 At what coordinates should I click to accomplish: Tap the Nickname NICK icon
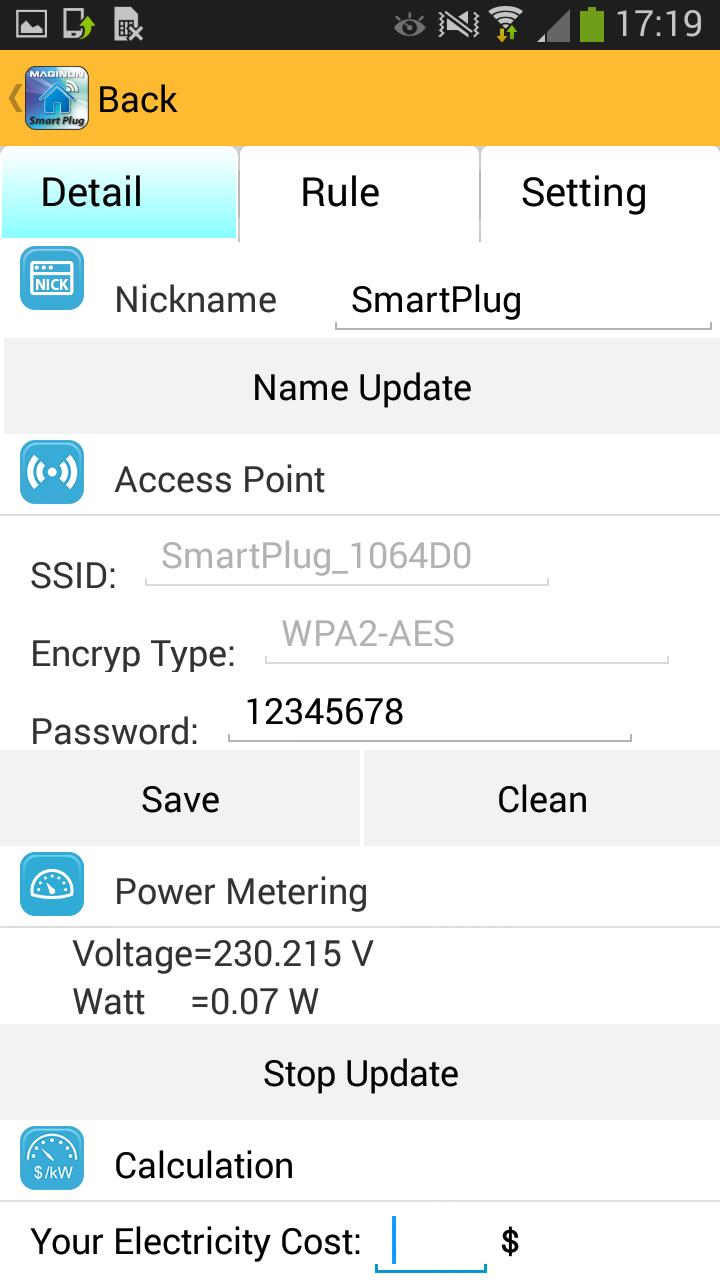[x=52, y=278]
